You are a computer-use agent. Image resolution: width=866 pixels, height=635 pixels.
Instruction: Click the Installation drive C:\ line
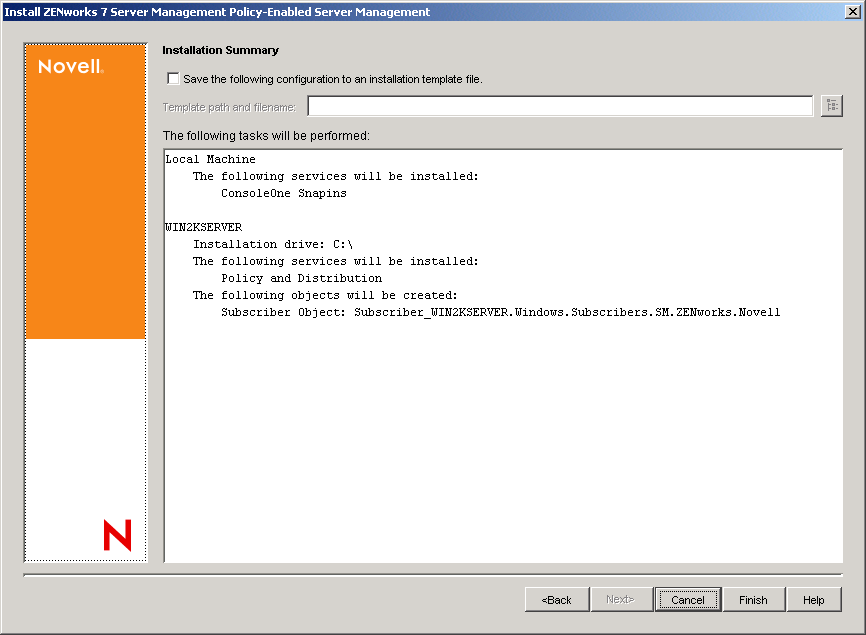[280, 243]
